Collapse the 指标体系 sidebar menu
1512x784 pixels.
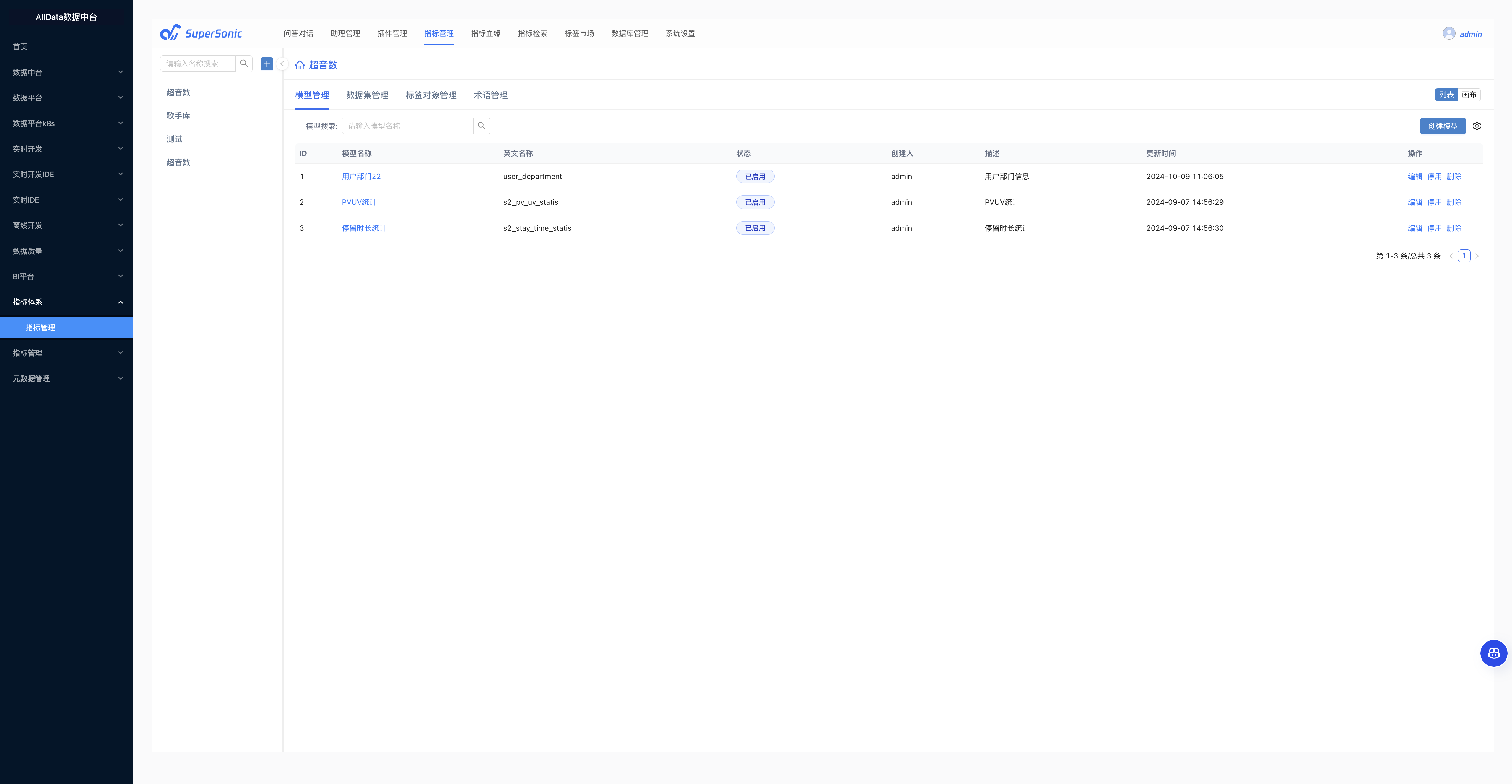coord(66,302)
